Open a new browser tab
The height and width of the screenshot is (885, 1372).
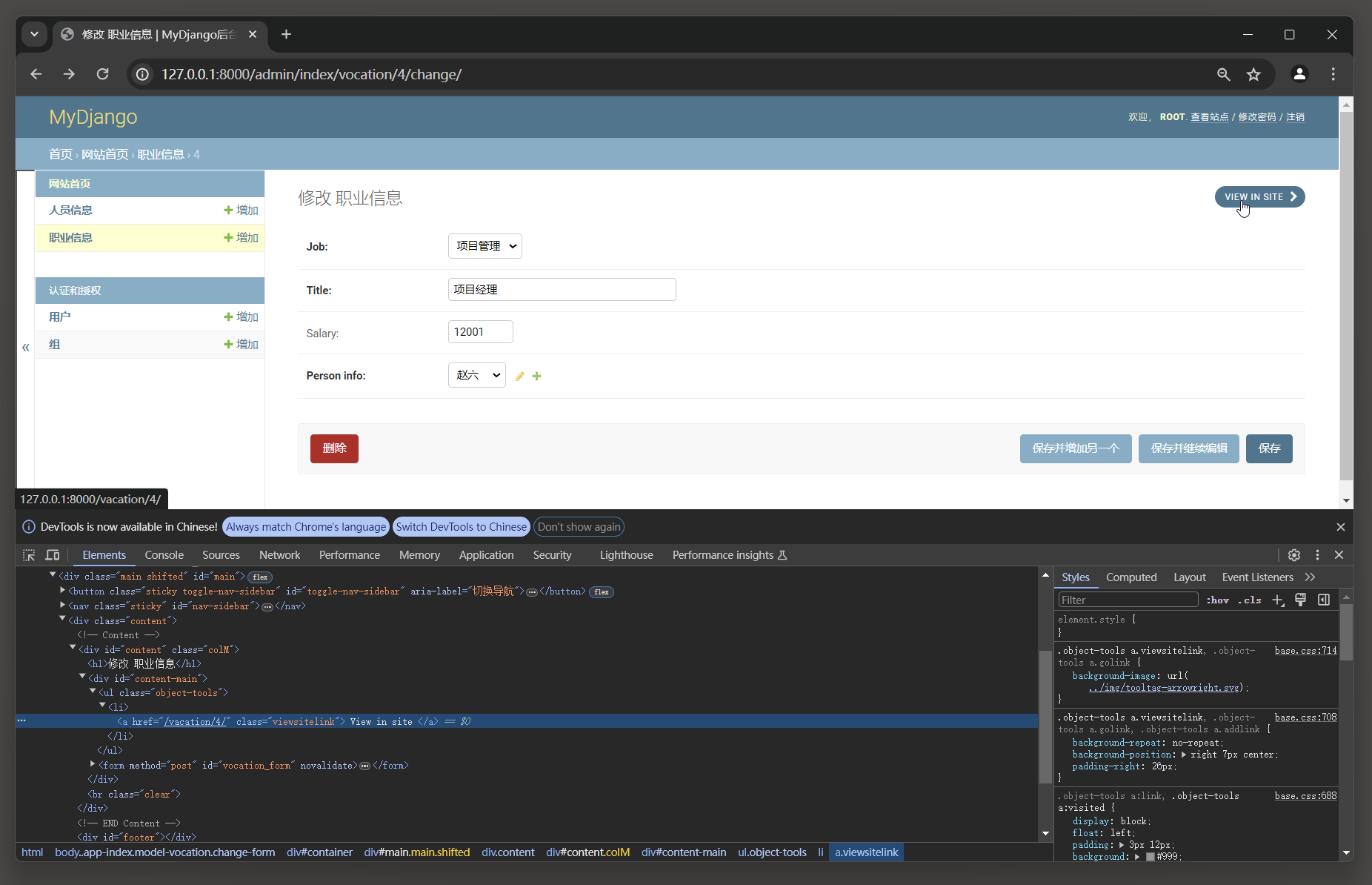pyautogui.click(x=286, y=34)
